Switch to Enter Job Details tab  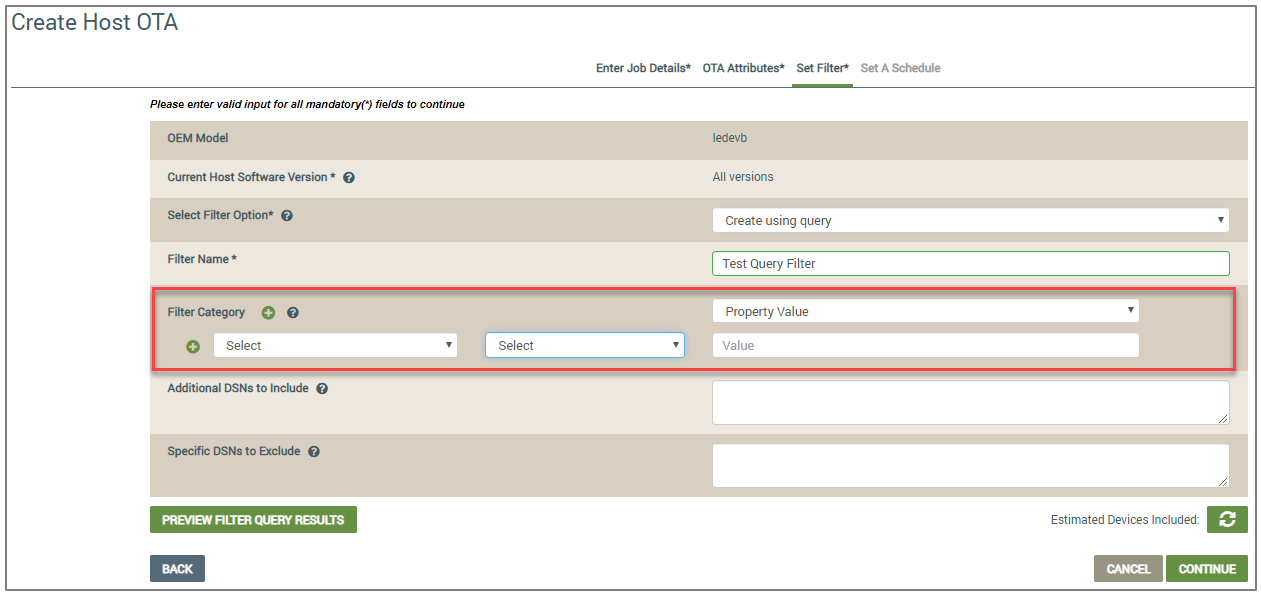coord(643,68)
